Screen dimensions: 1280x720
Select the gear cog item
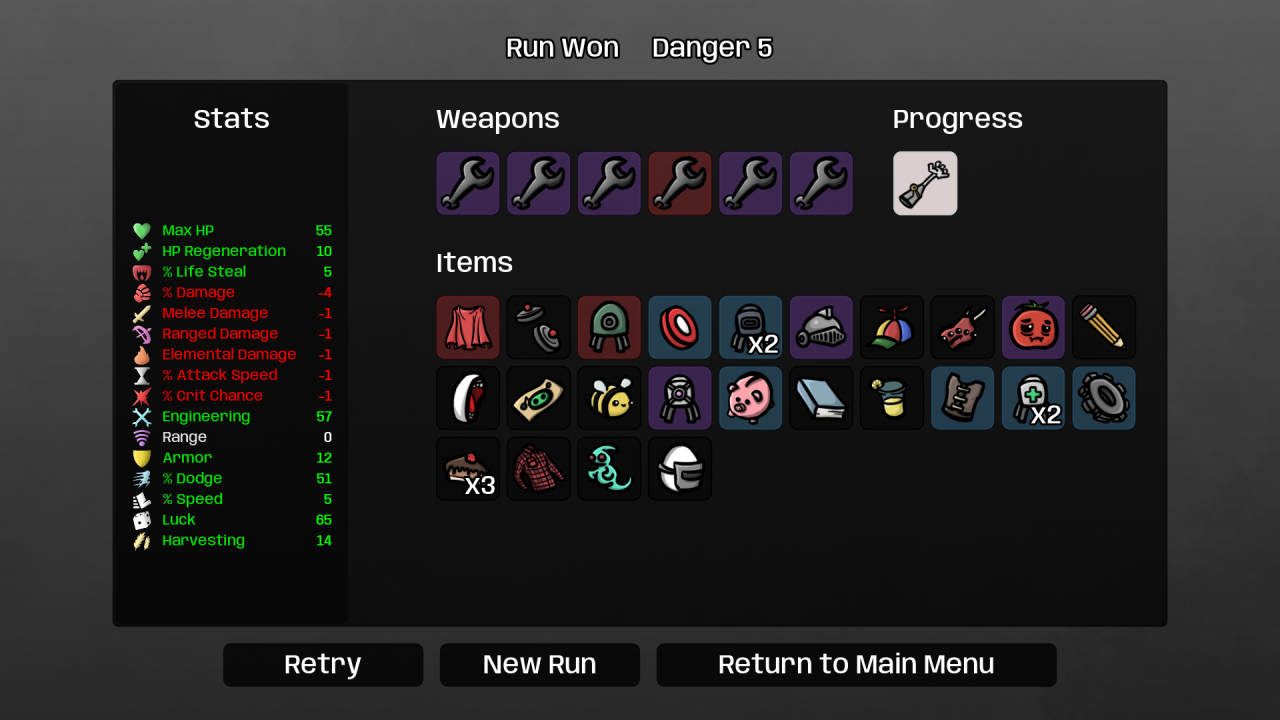(x=1104, y=398)
